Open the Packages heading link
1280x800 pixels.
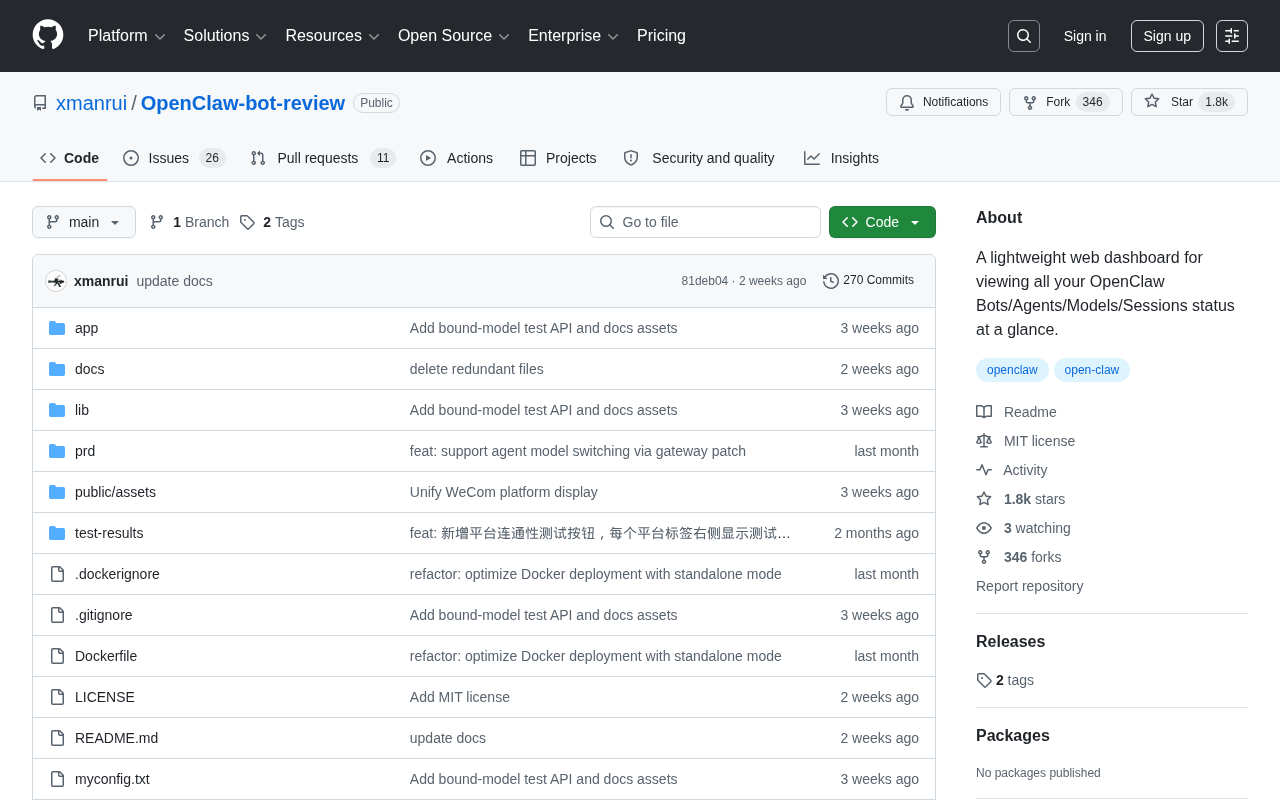(1013, 736)
